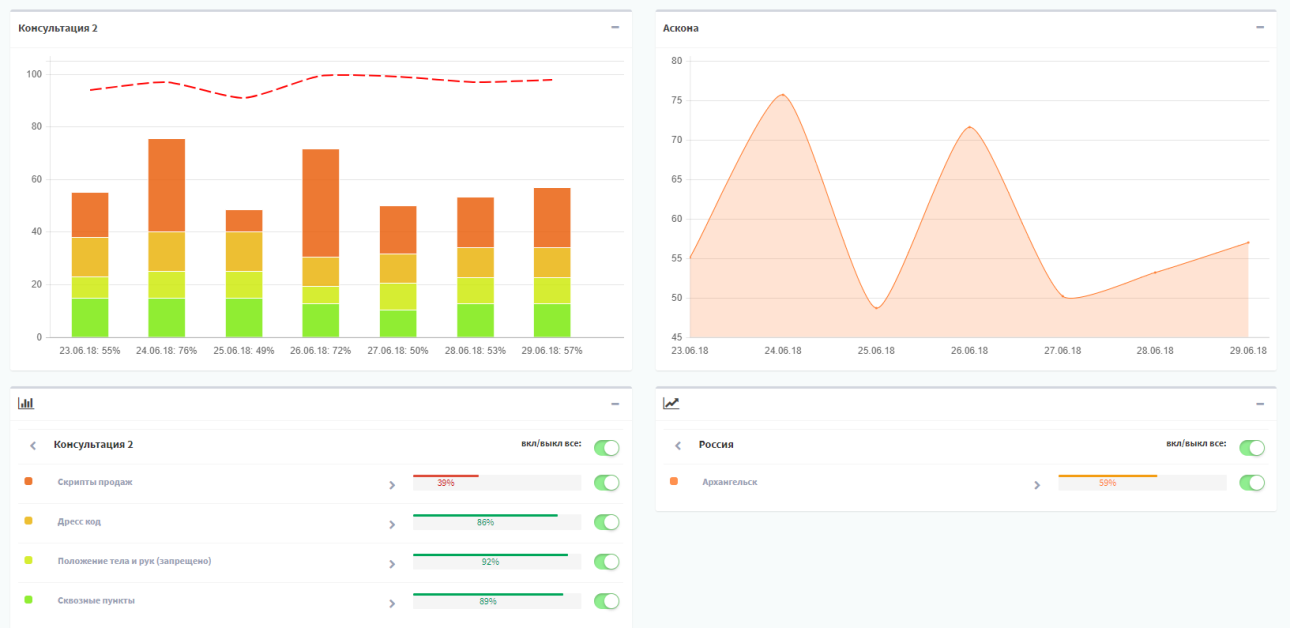1290x628 pixels.
Task: Click orange marker beside Архангельск
Action: (x=673, y=481)
